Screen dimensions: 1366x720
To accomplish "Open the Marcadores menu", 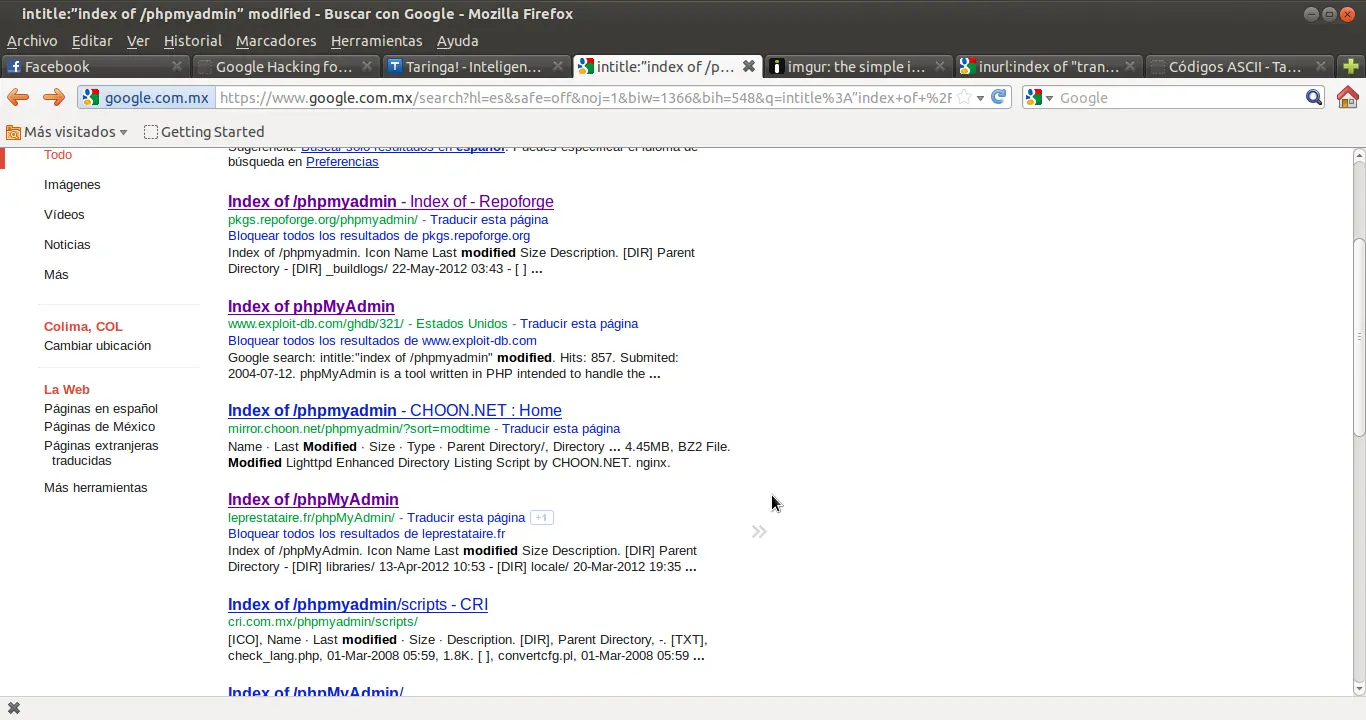I will [276, 41].
